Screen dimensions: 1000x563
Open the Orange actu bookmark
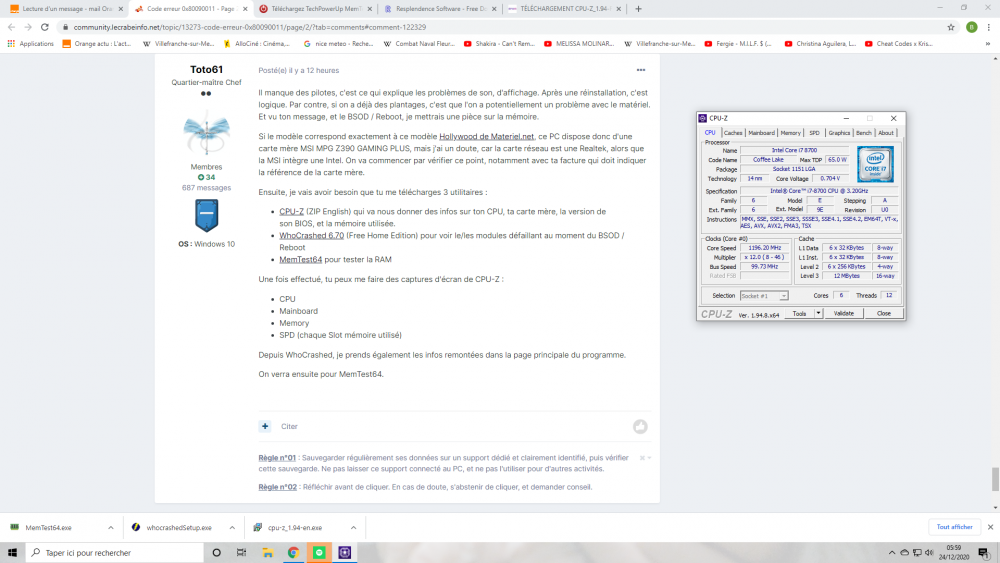pos(97,43)
